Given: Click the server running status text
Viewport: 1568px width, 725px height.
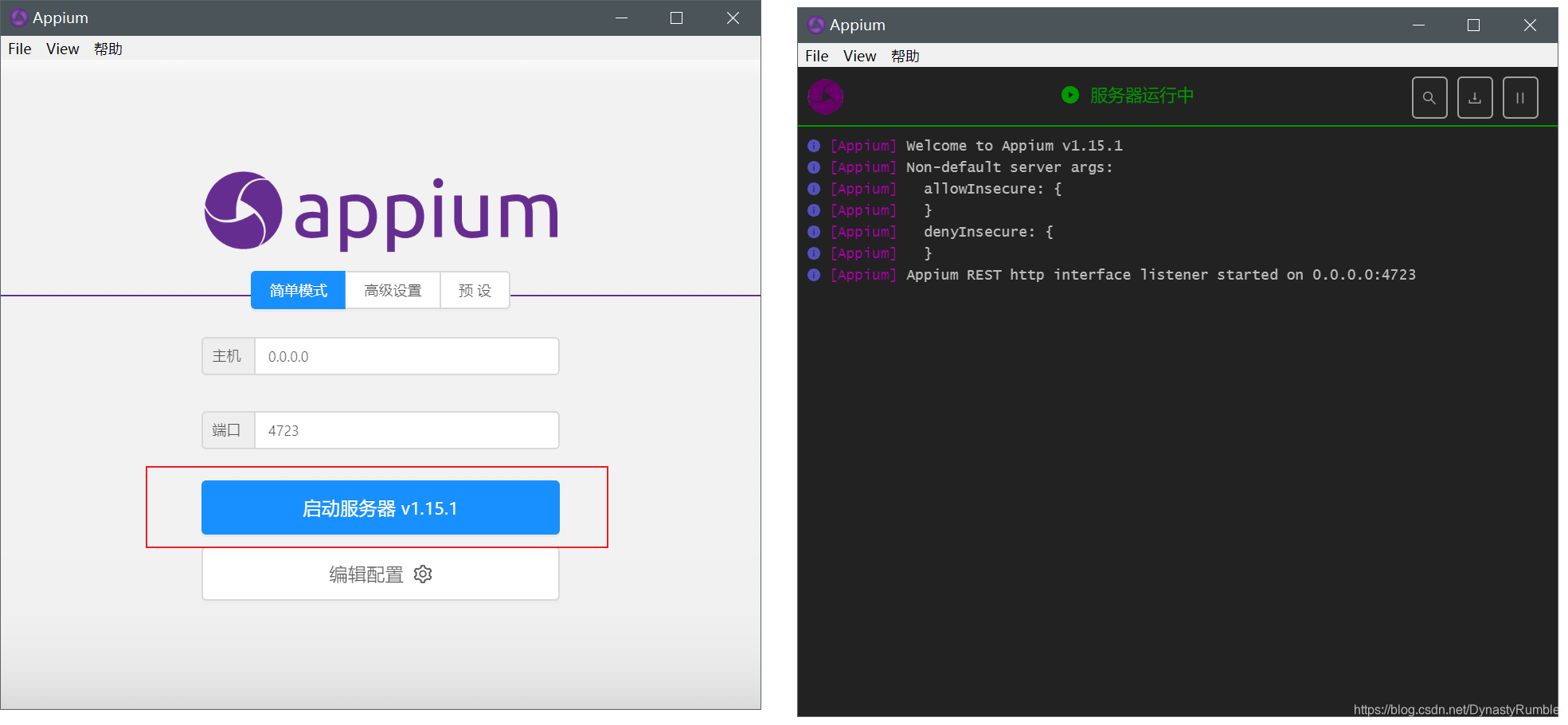Looking at the screenshot, I should (1142, 96).
